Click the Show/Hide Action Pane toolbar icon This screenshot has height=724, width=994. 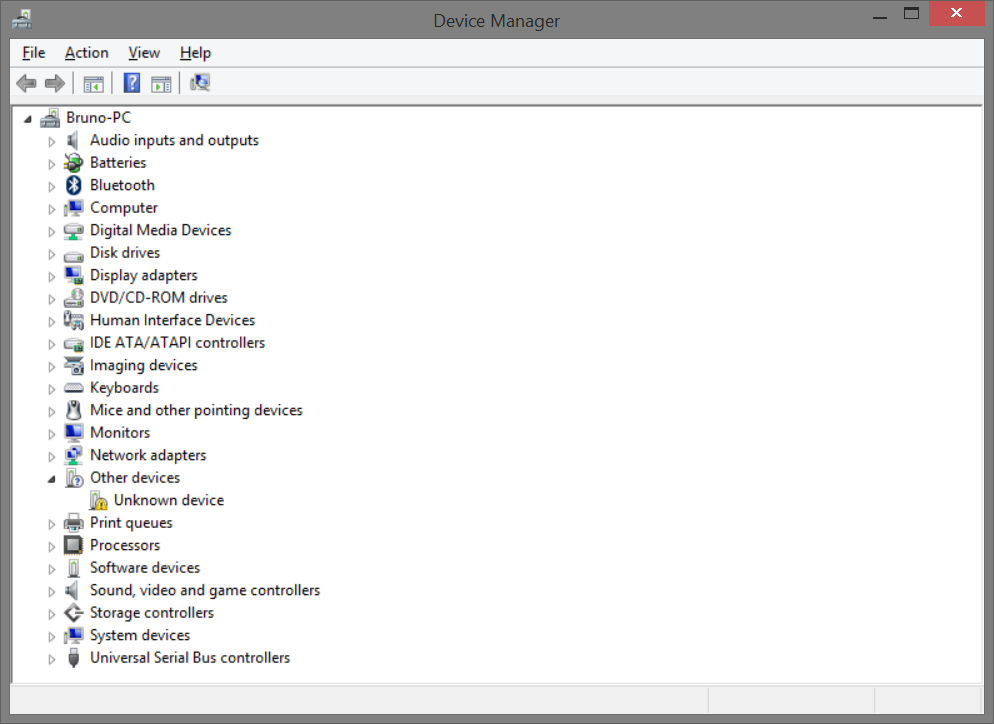pyautogui.click(x=161, y=83)
